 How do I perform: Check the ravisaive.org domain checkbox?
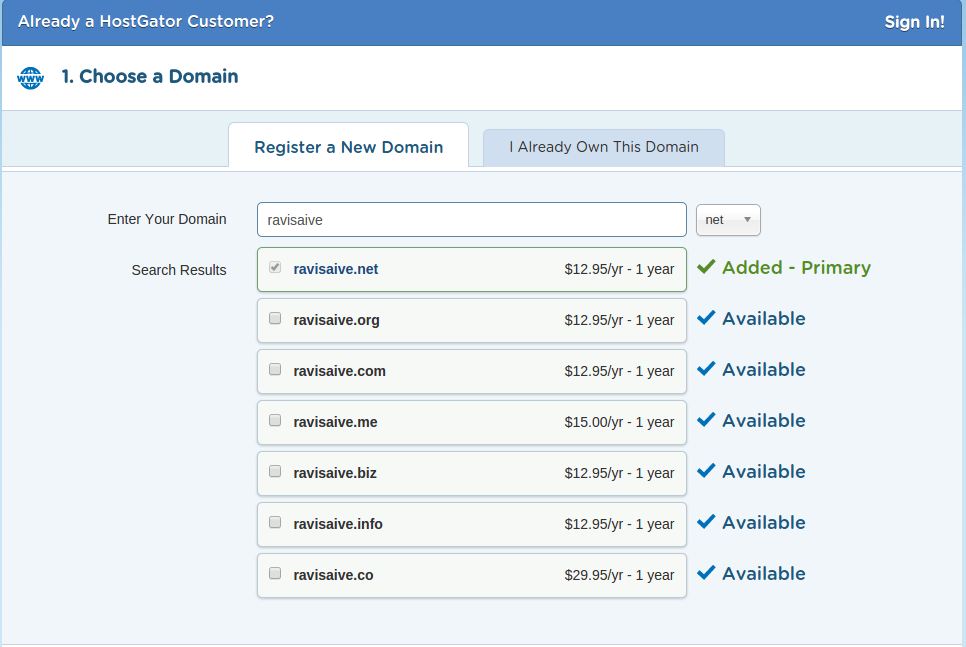275,319
